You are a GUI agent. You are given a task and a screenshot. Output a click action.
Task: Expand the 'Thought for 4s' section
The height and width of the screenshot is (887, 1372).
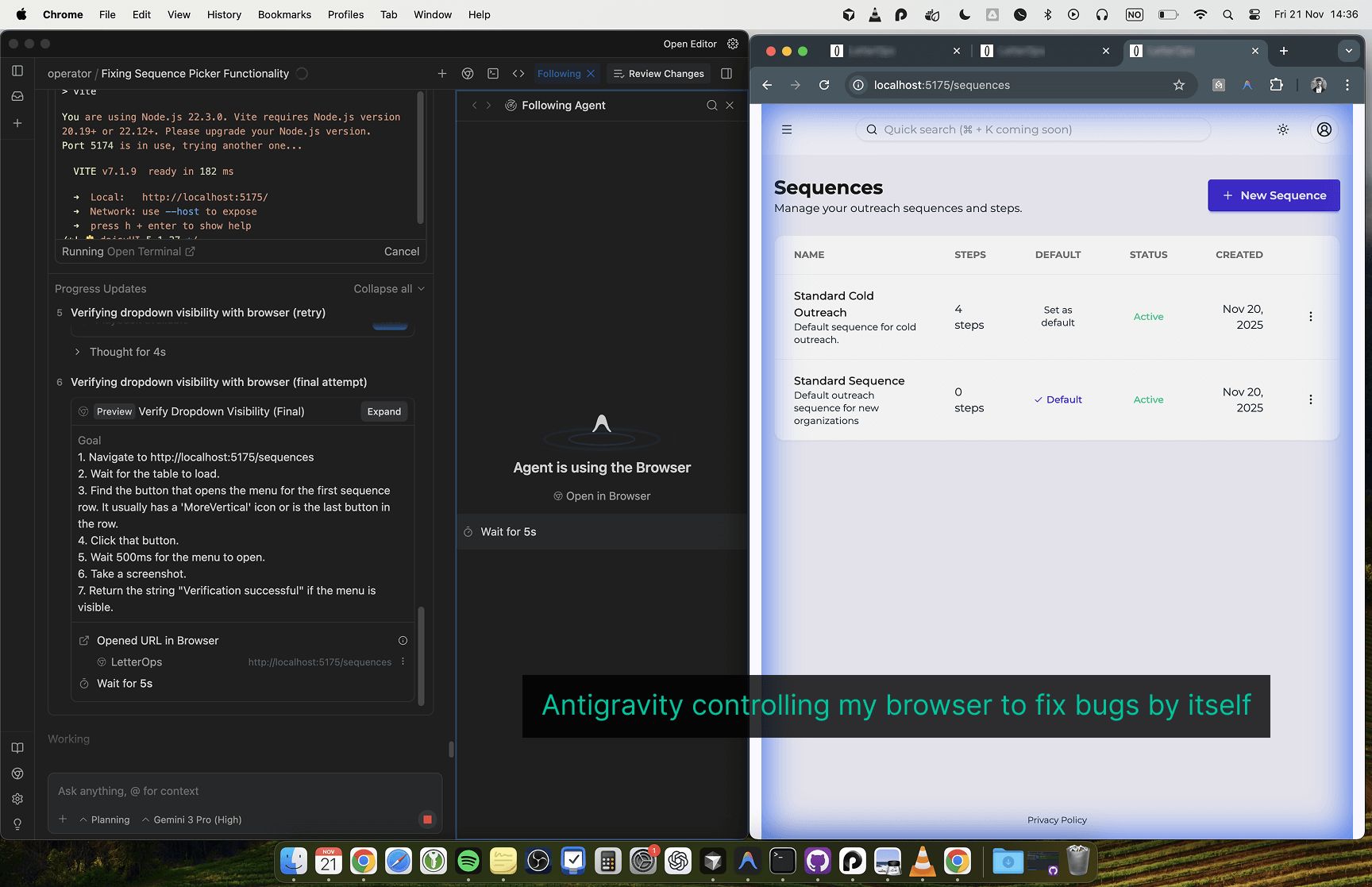[121, 352]
